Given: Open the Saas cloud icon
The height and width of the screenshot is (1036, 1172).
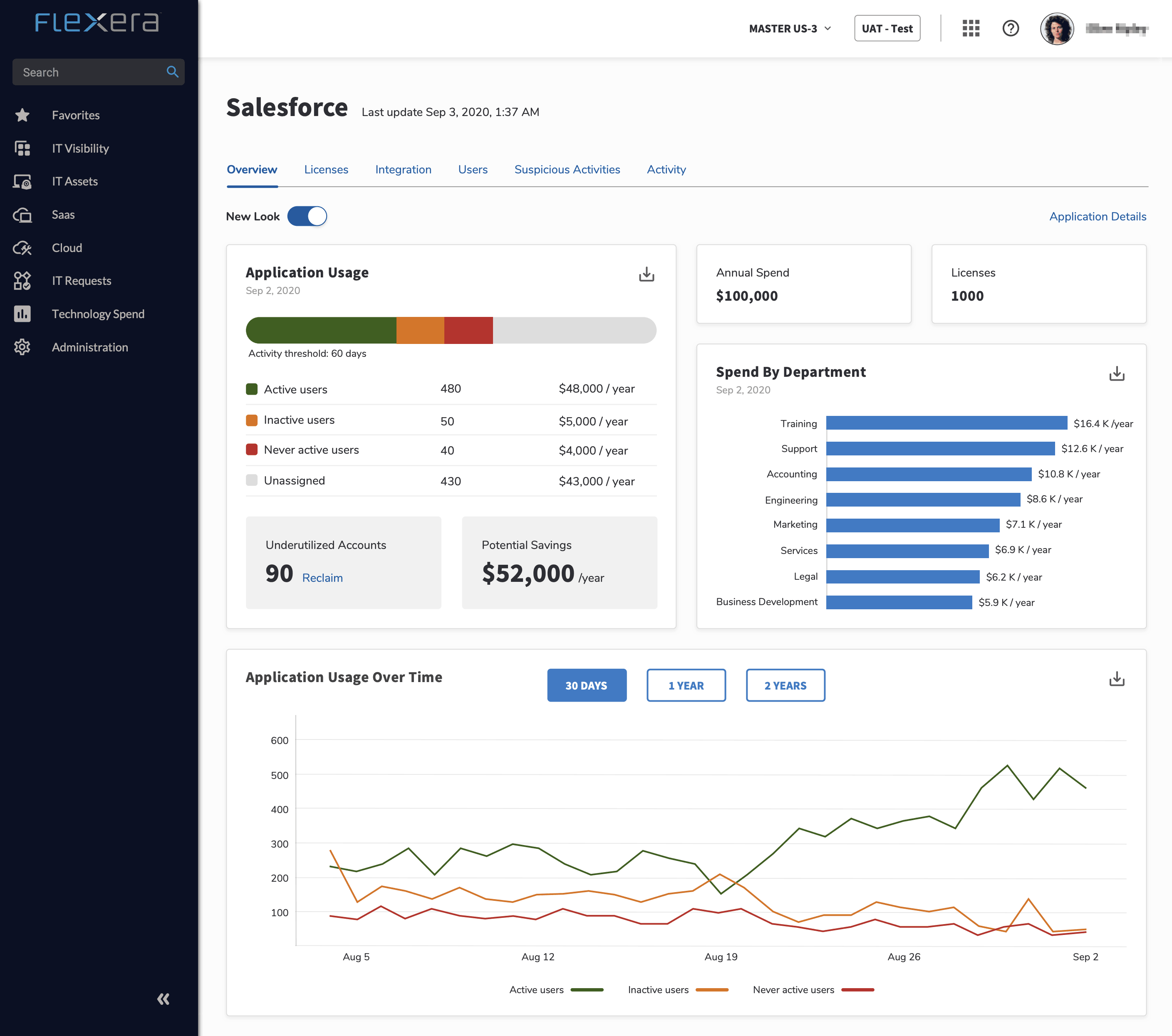Looking at the screenshot, I should tap(22, 215).
